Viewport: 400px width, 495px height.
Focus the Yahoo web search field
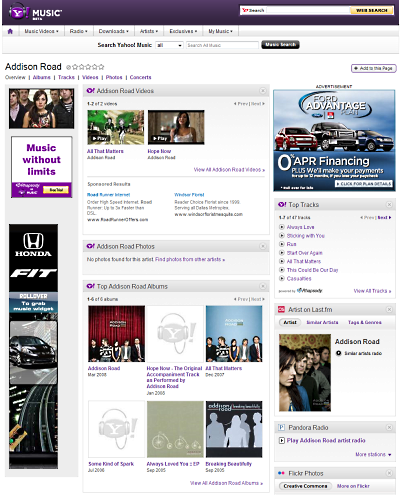tap(308, 10)
